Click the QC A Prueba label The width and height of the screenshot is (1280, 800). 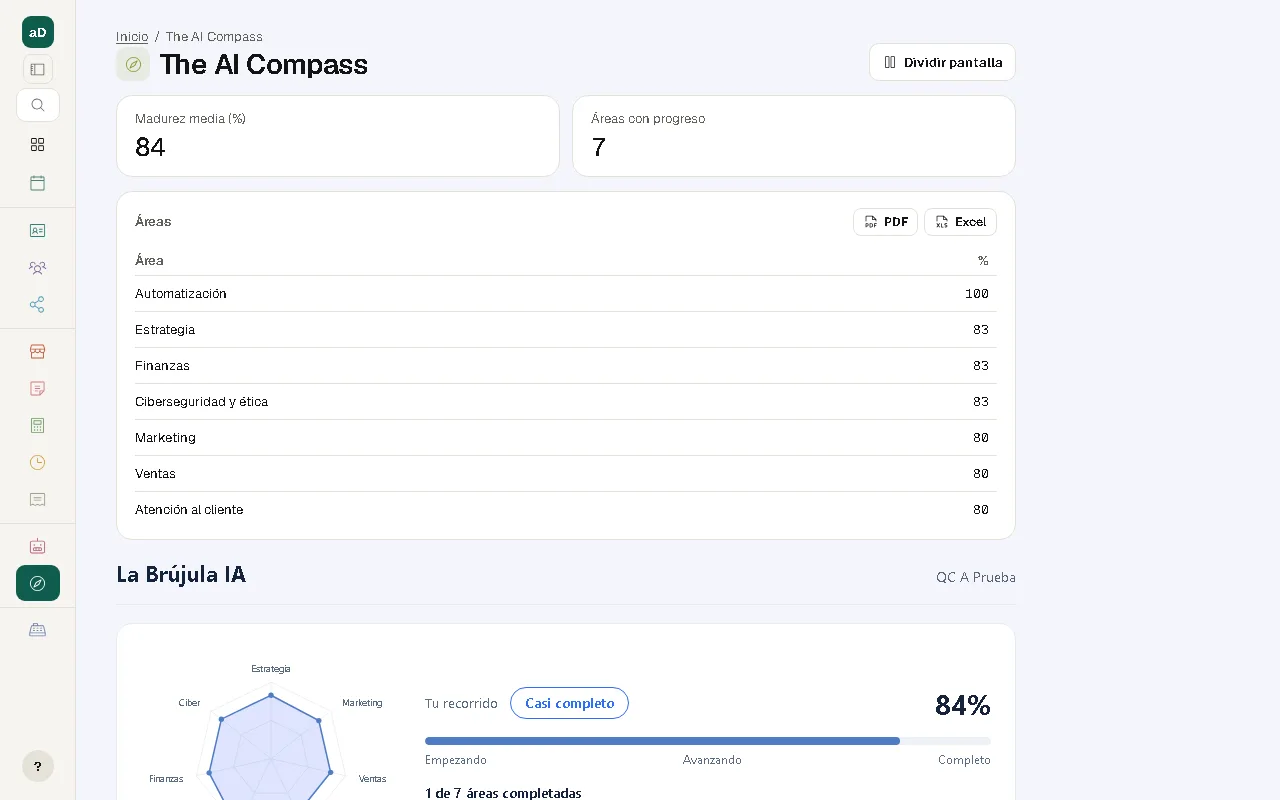click(x=976, y=577)
